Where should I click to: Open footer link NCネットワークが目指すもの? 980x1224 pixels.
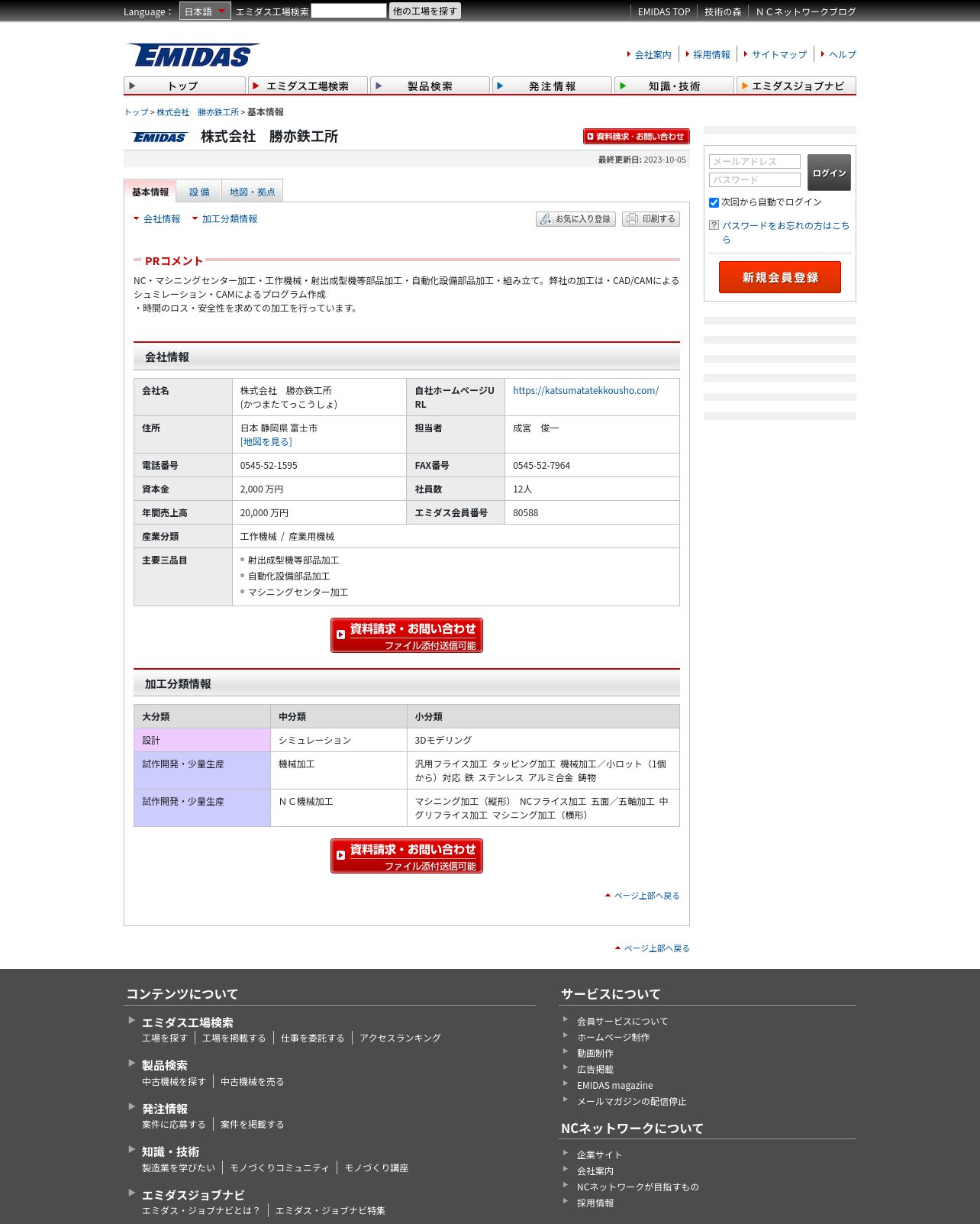coord(637,1187)
